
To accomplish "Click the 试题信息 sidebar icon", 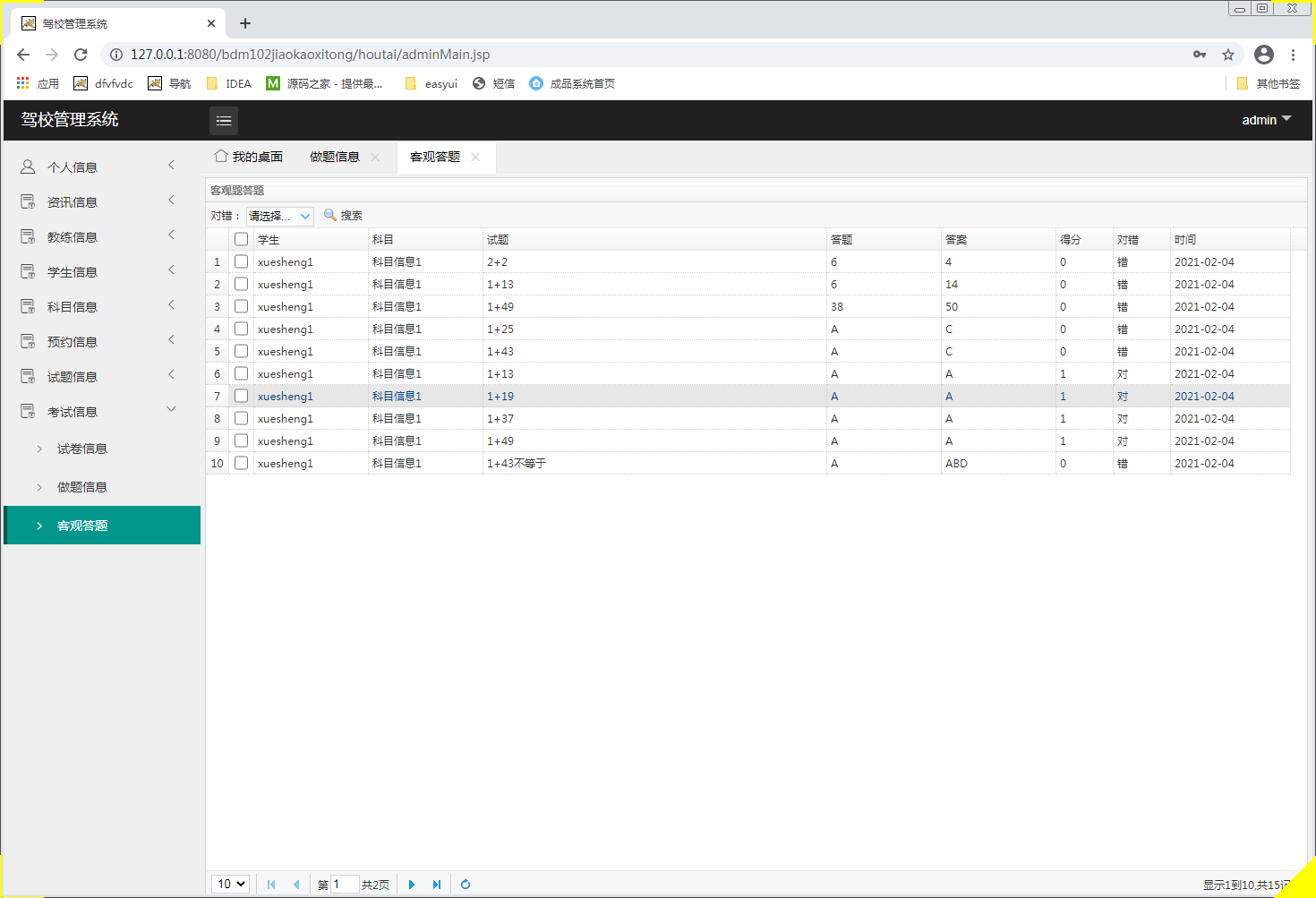I will 28,376.
